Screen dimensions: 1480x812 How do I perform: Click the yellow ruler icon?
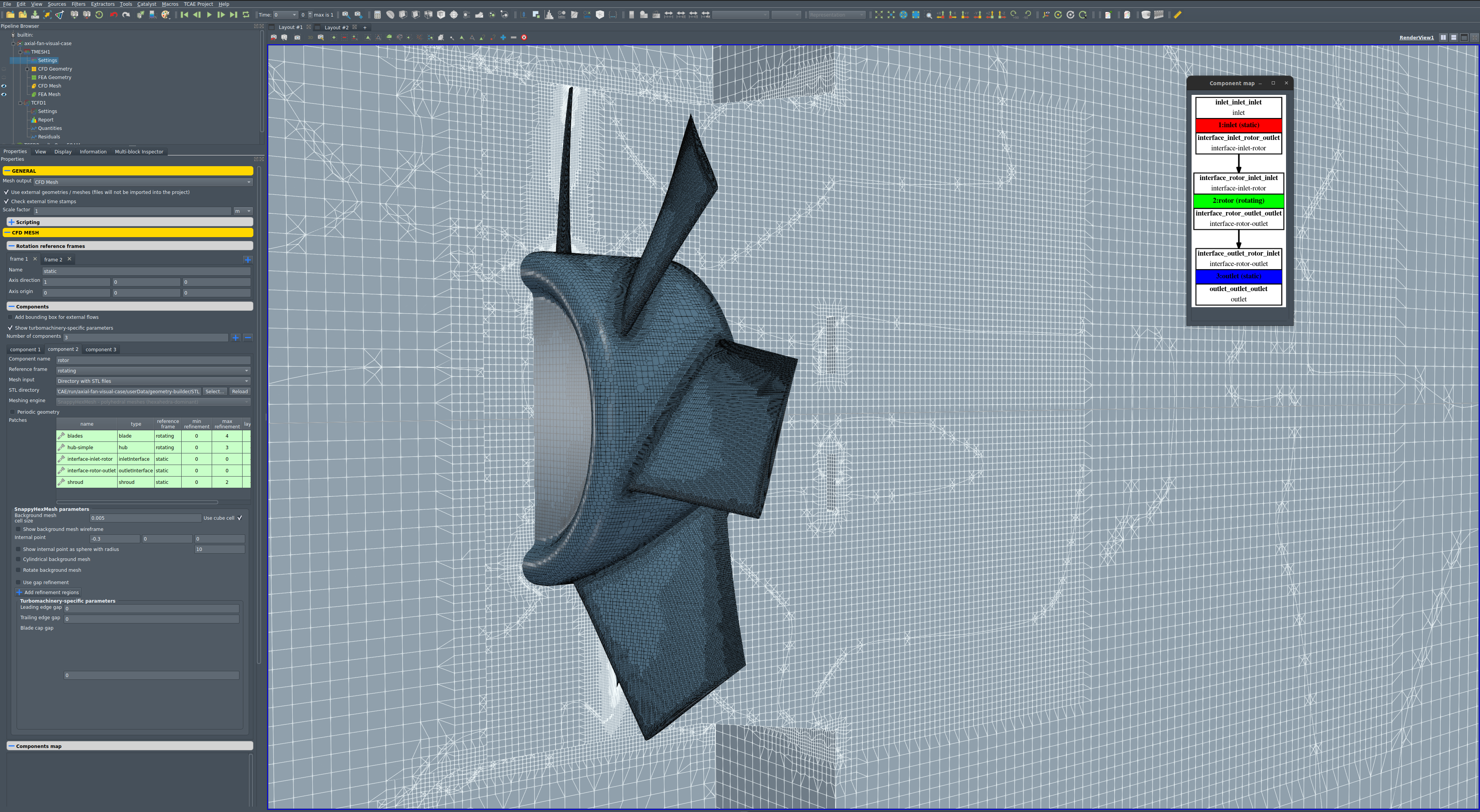1178,15
